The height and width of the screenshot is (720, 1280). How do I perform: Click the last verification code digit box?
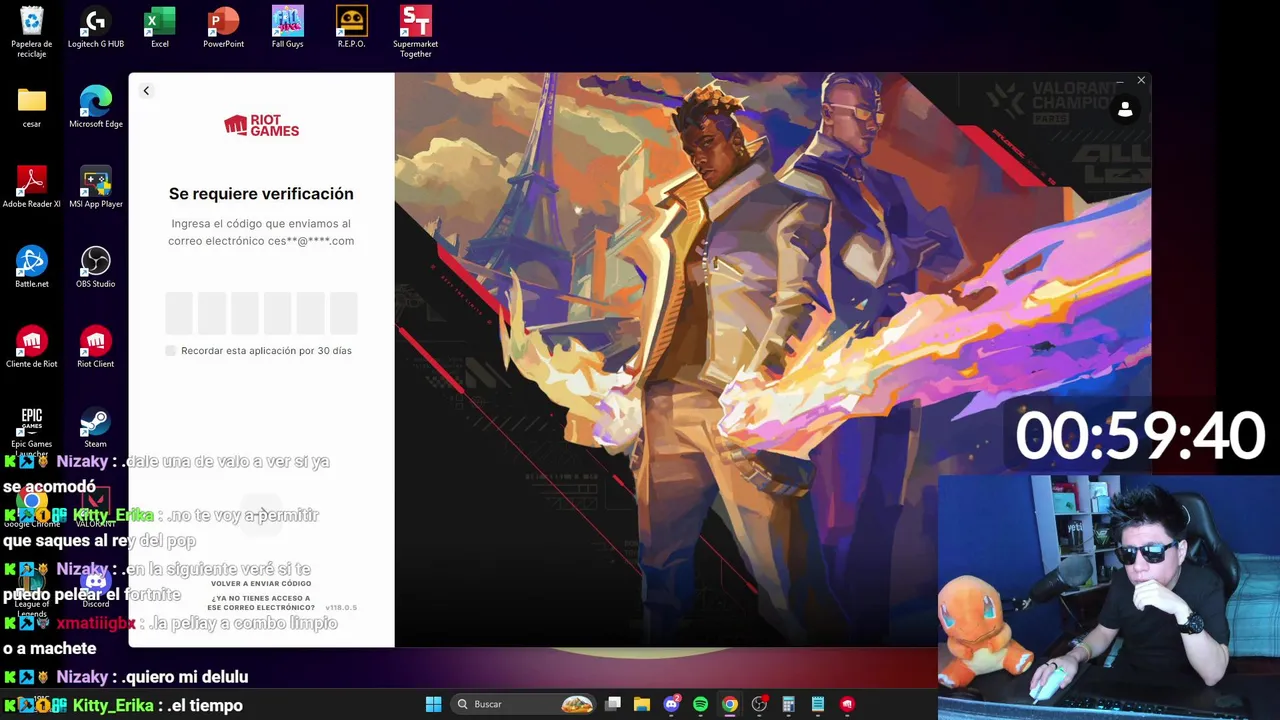click(343, 313)
